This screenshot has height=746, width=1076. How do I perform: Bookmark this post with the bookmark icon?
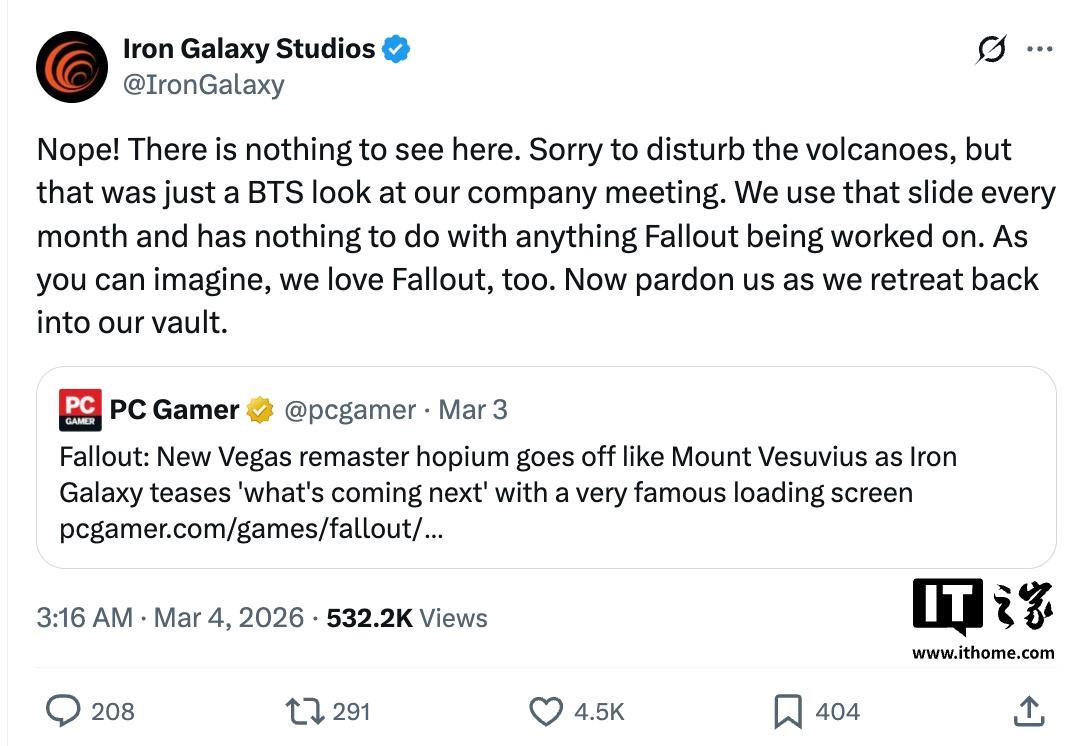tap(788, 711)
